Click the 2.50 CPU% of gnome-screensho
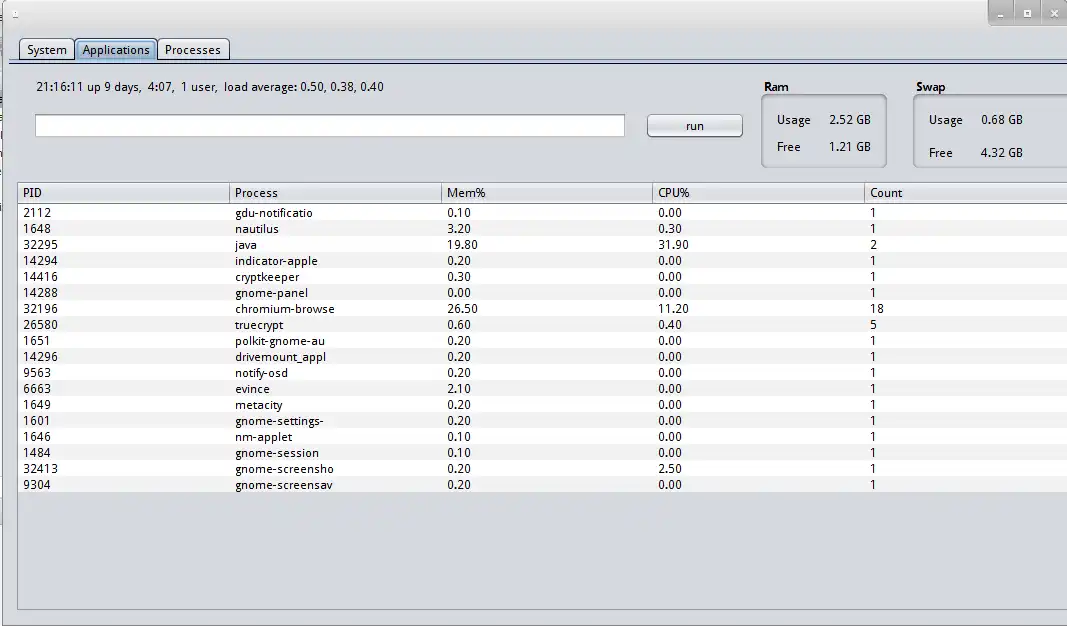Image resolution: width=1067 pixels, height=626 pixels. point(670,469)
